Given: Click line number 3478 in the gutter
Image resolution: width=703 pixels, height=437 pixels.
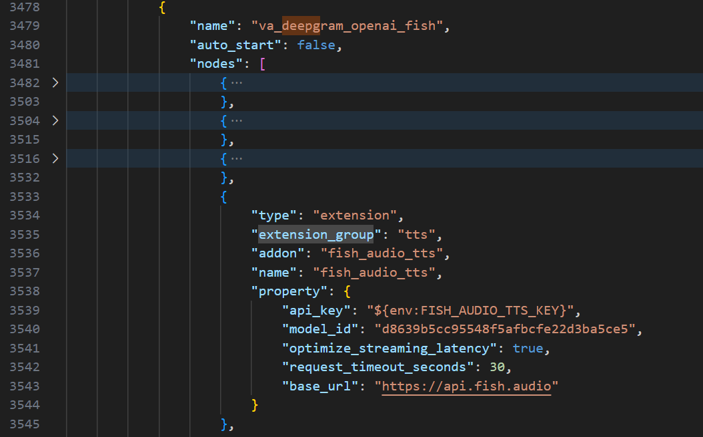Looking at the screenshot, I should point(25,7).
